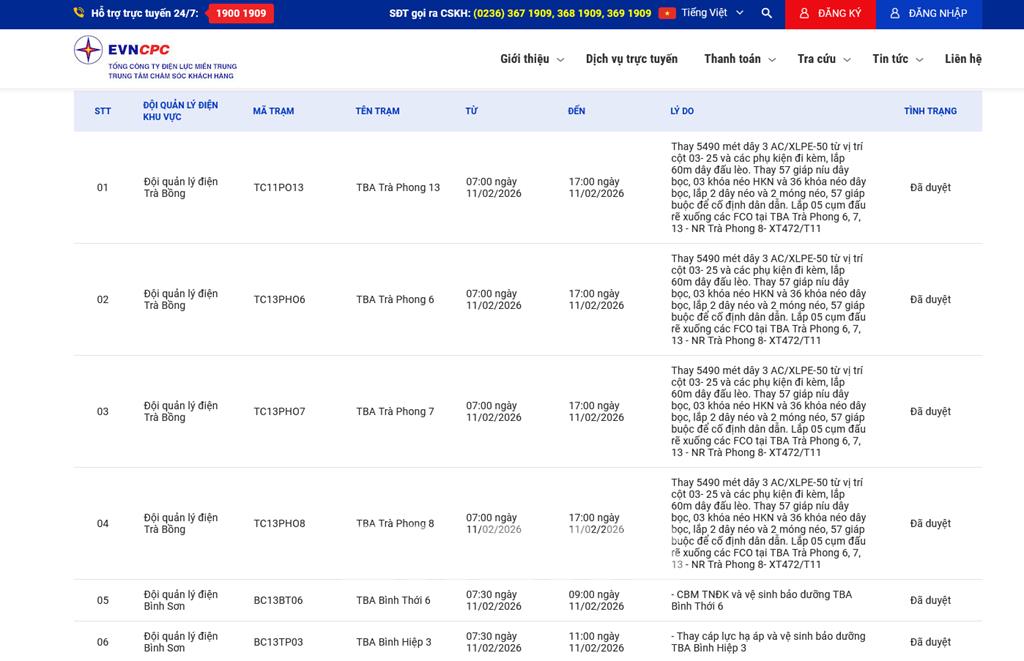Click the TÌNH TRẠNG column header
Viewport: 1024px width, 661px height.
tap(930, 111)
